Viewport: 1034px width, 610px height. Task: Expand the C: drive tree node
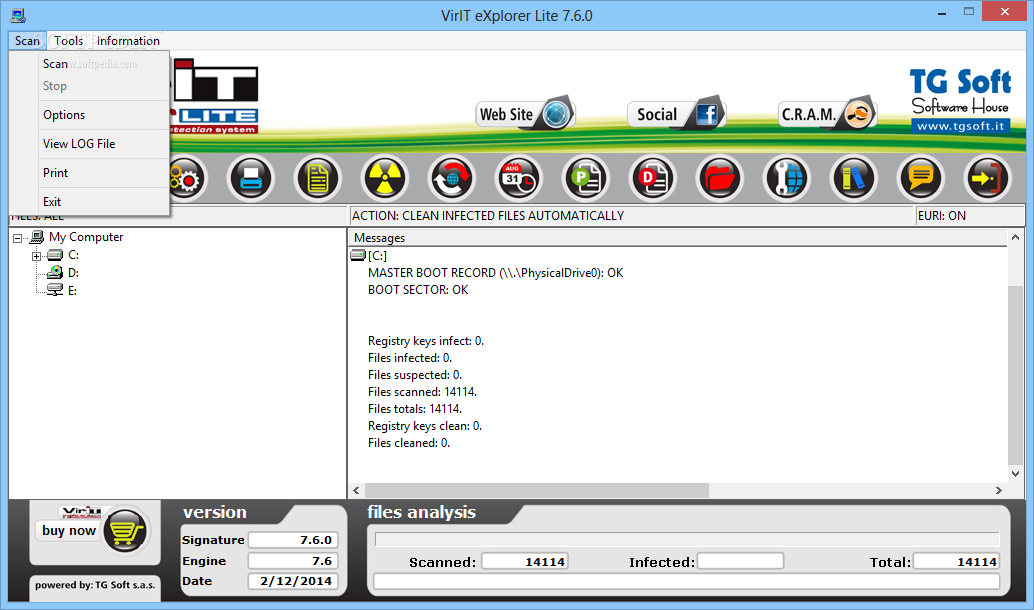click(x=37, y=256)
